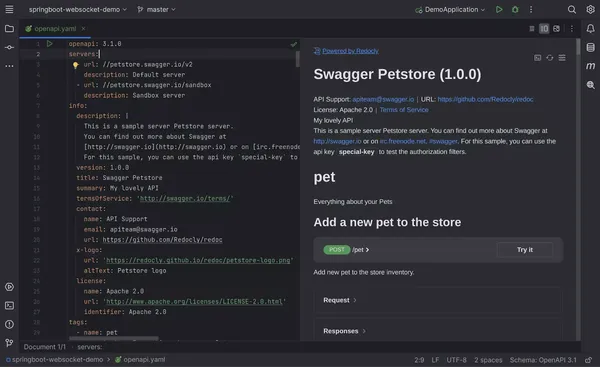Click servers: breadcrumb in editor
The height and width of the screenshot is (367, 600).
click(90, 347)
